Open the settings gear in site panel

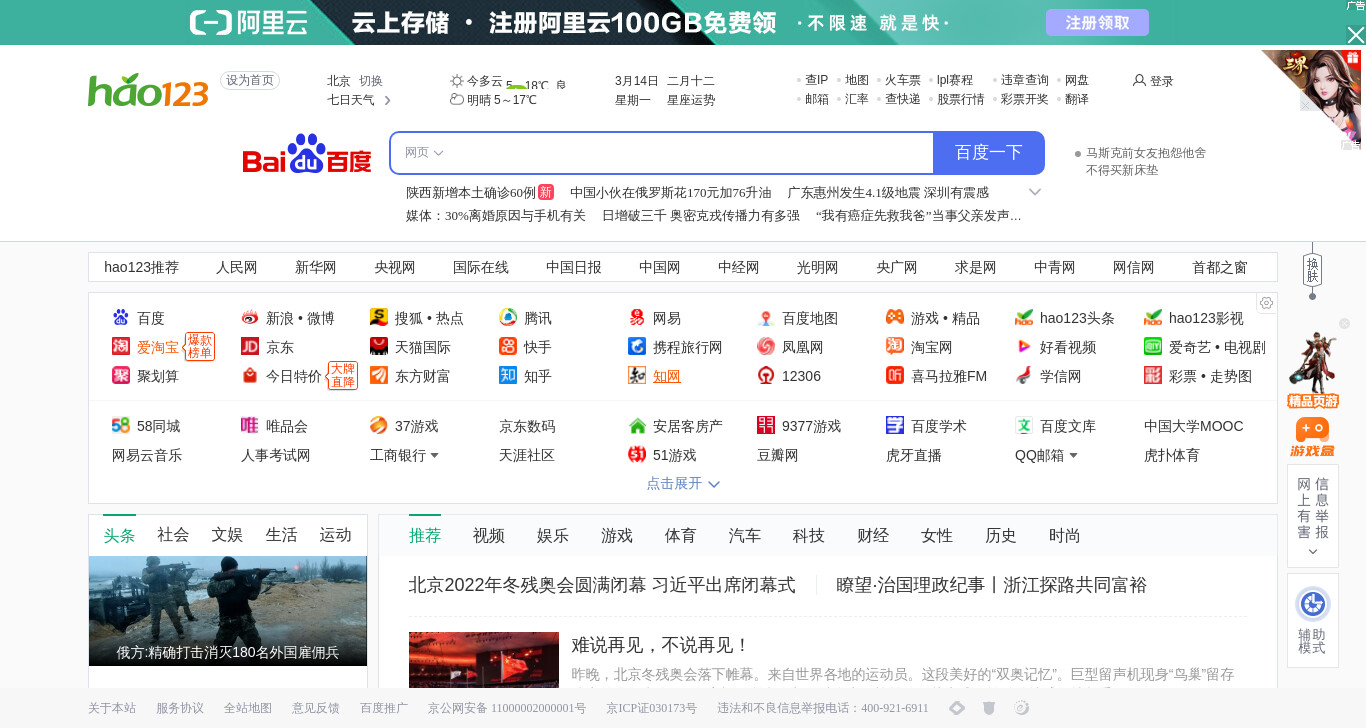click(x=1266, y=303)
